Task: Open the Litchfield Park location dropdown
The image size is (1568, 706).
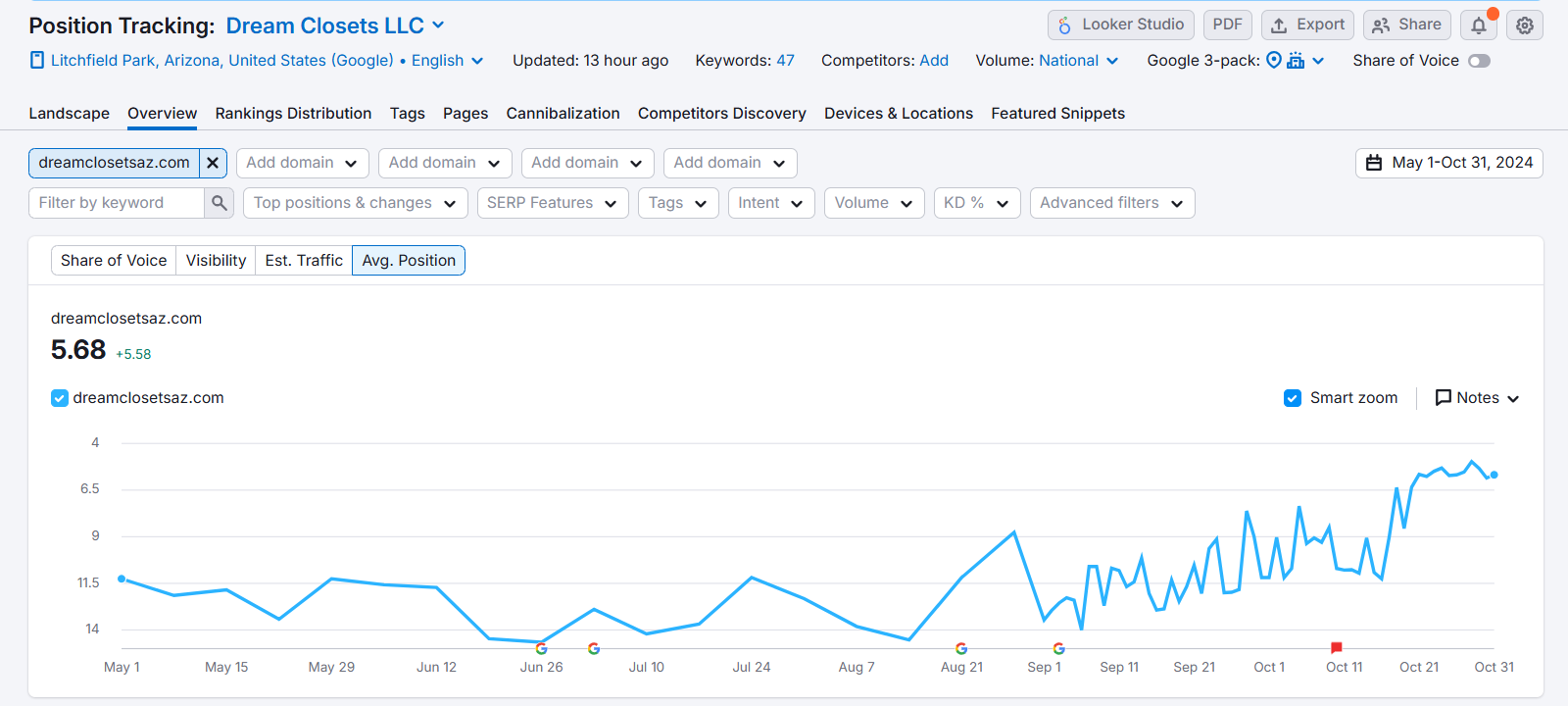Action: pyautogui.click(x=257, y=61)
